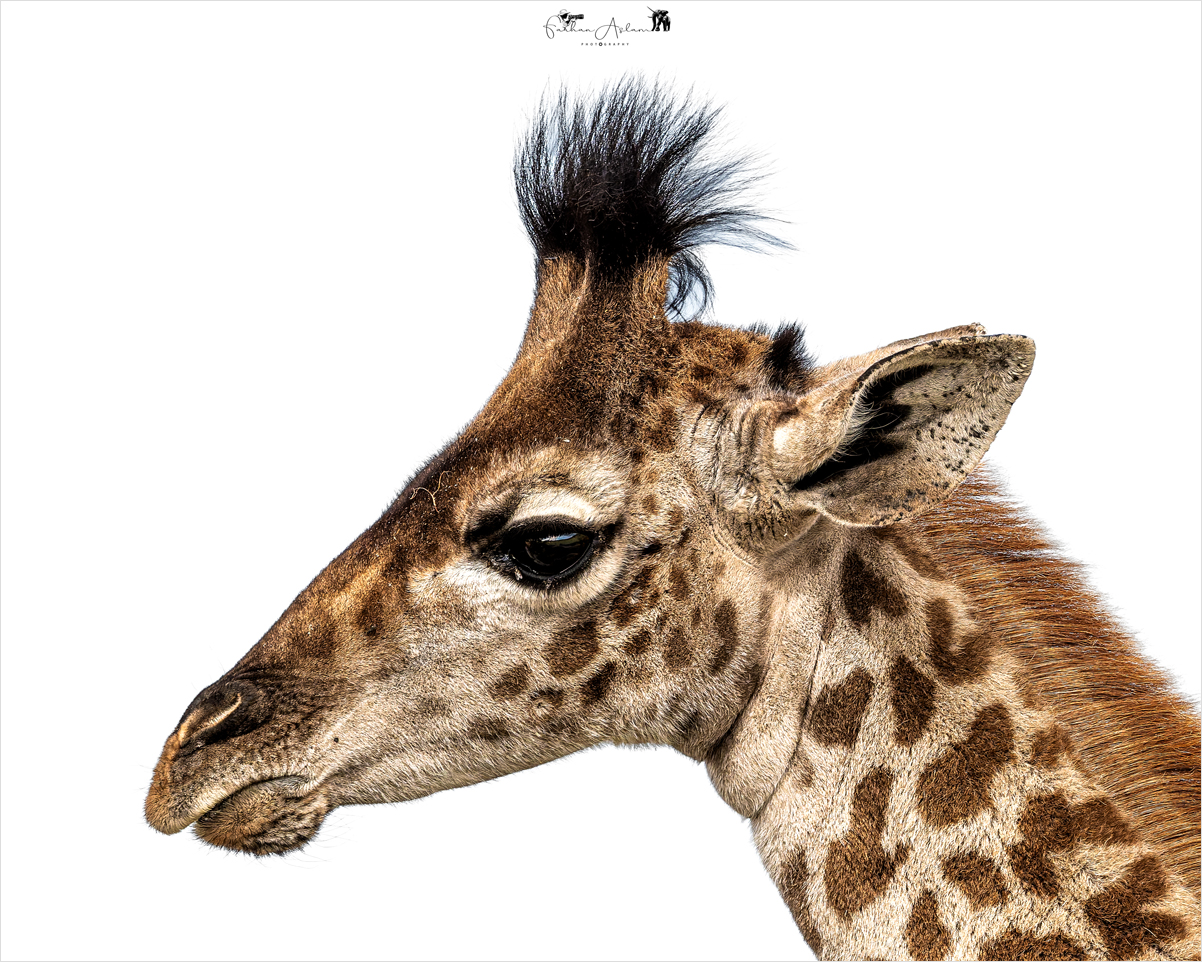Click the elephant icon in the watermark
1202x962 pixels.
tap(659, 19)
